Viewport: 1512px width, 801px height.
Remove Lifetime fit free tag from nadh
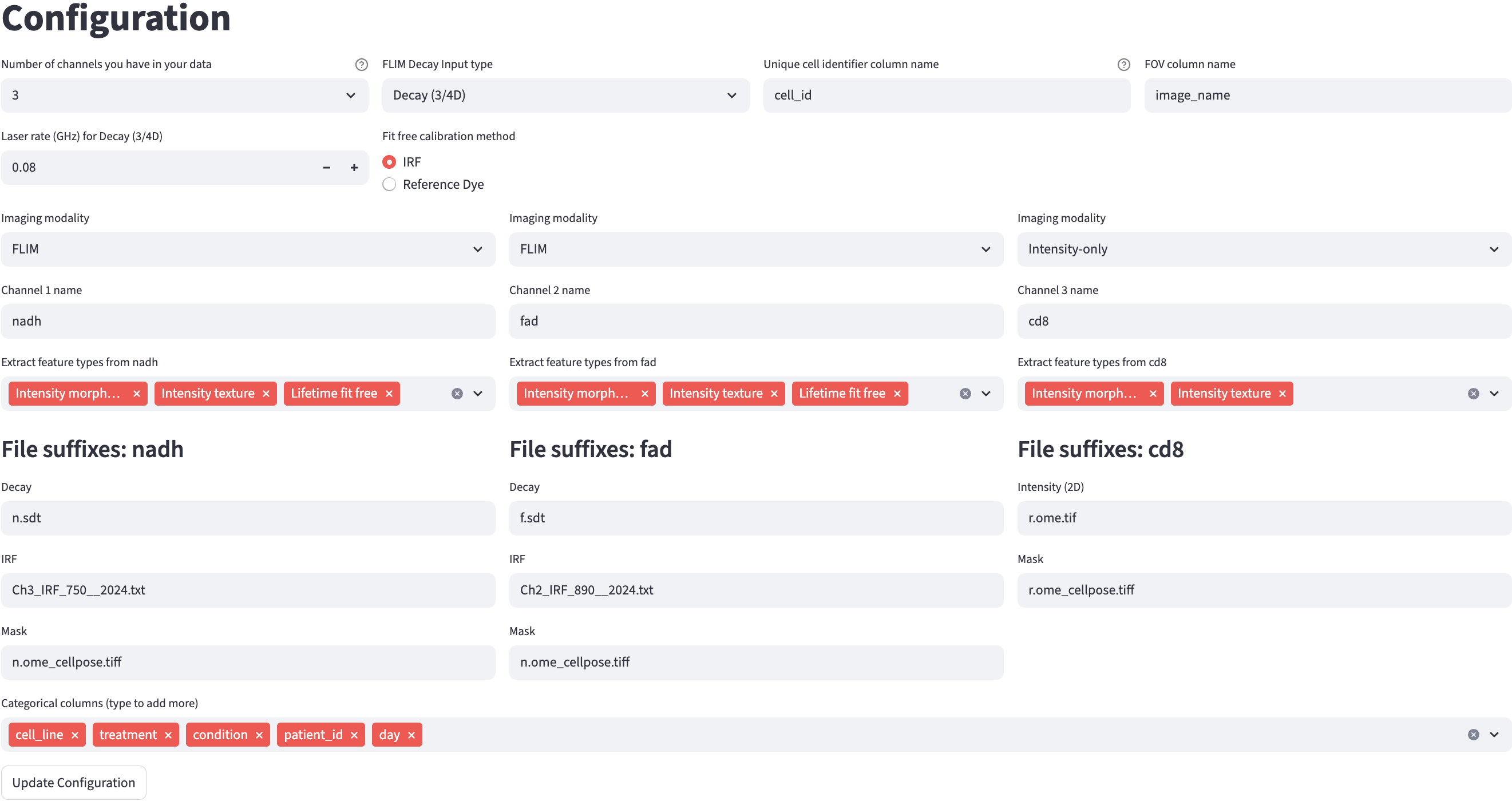[389, 394]
